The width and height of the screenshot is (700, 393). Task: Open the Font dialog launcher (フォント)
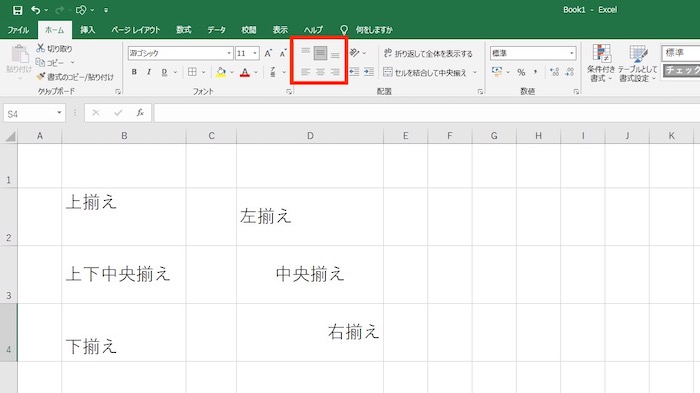[x=289, y=92]
